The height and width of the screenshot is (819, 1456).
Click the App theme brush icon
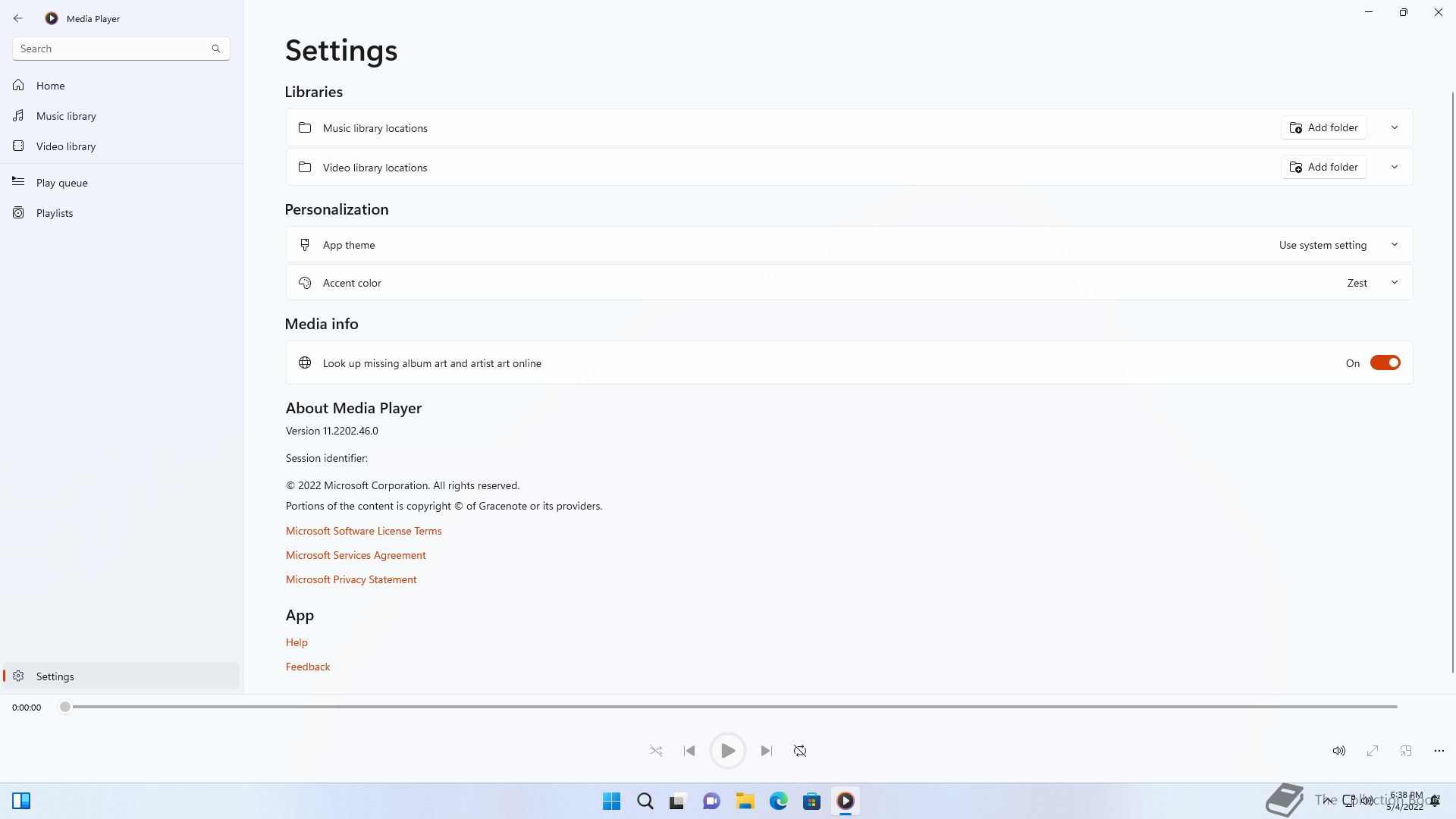coord(305,245)
